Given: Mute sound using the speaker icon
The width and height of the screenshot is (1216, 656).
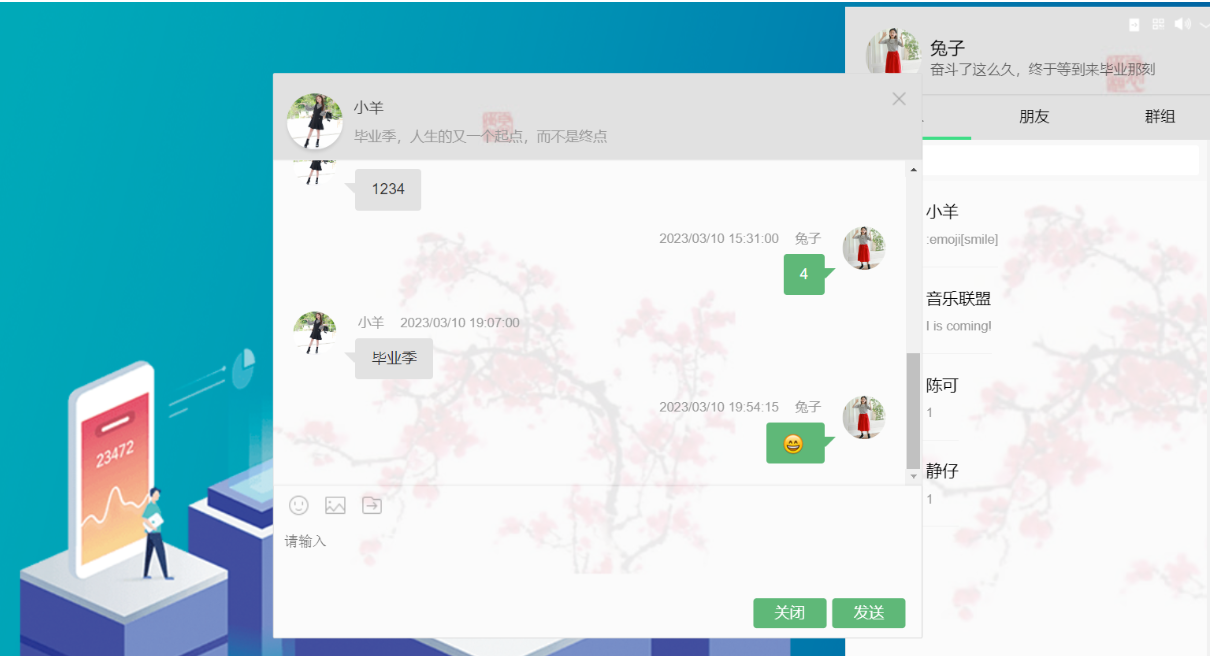Looking at the screenshot, I should click(x=1183, y=24).
